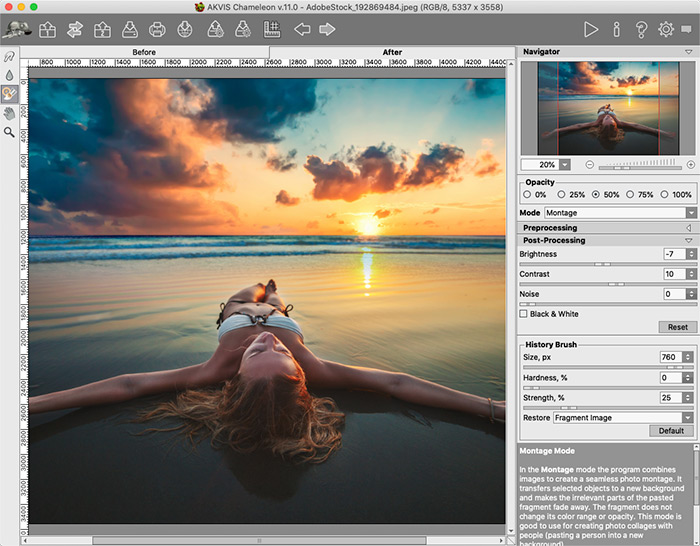Click the Print image icon
Image resolution: width=700 pixels, height=546 pixels.
pyautogui.click(x=157, y=29)
